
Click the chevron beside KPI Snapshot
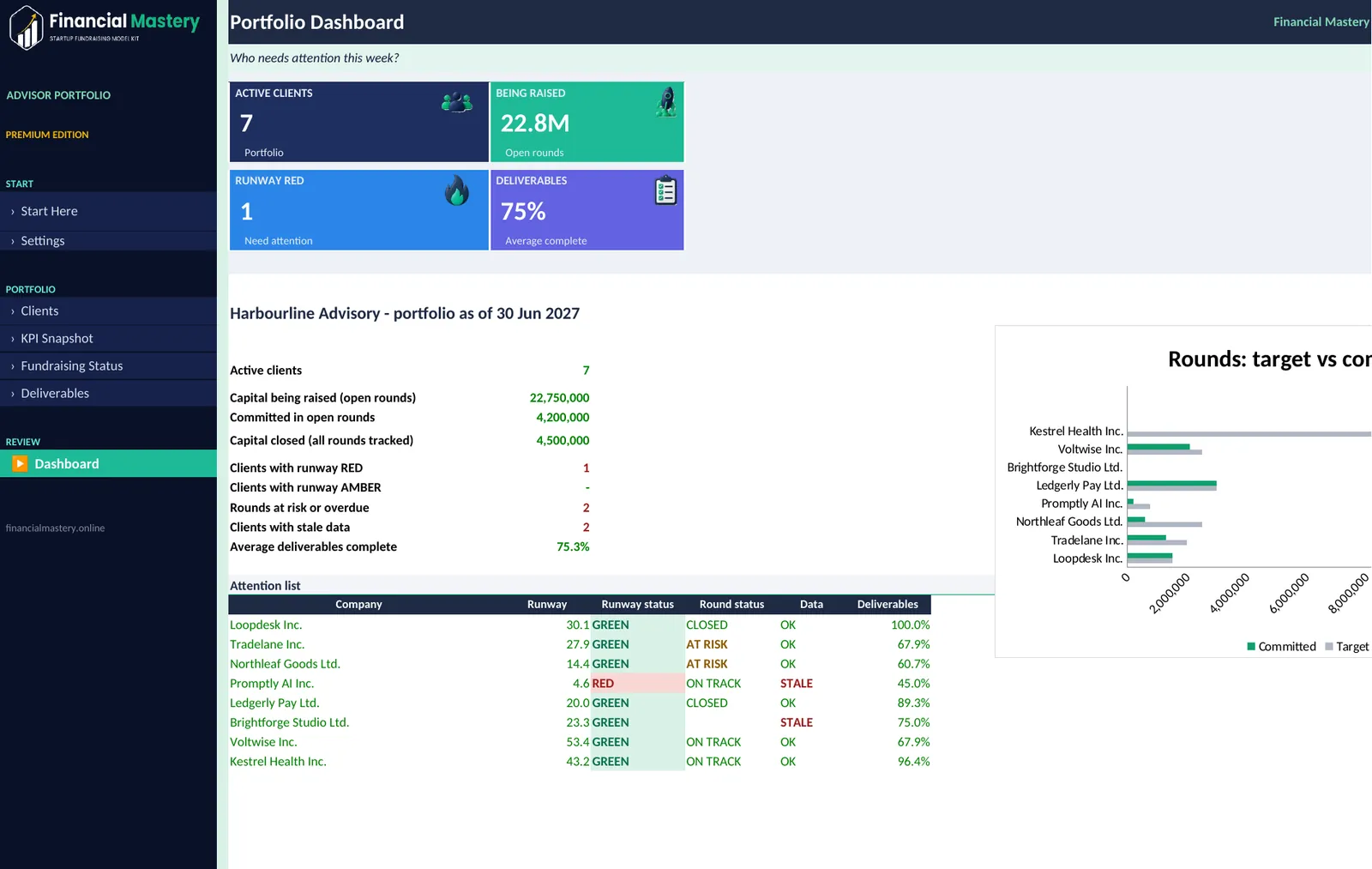click(x=12, y=340)
